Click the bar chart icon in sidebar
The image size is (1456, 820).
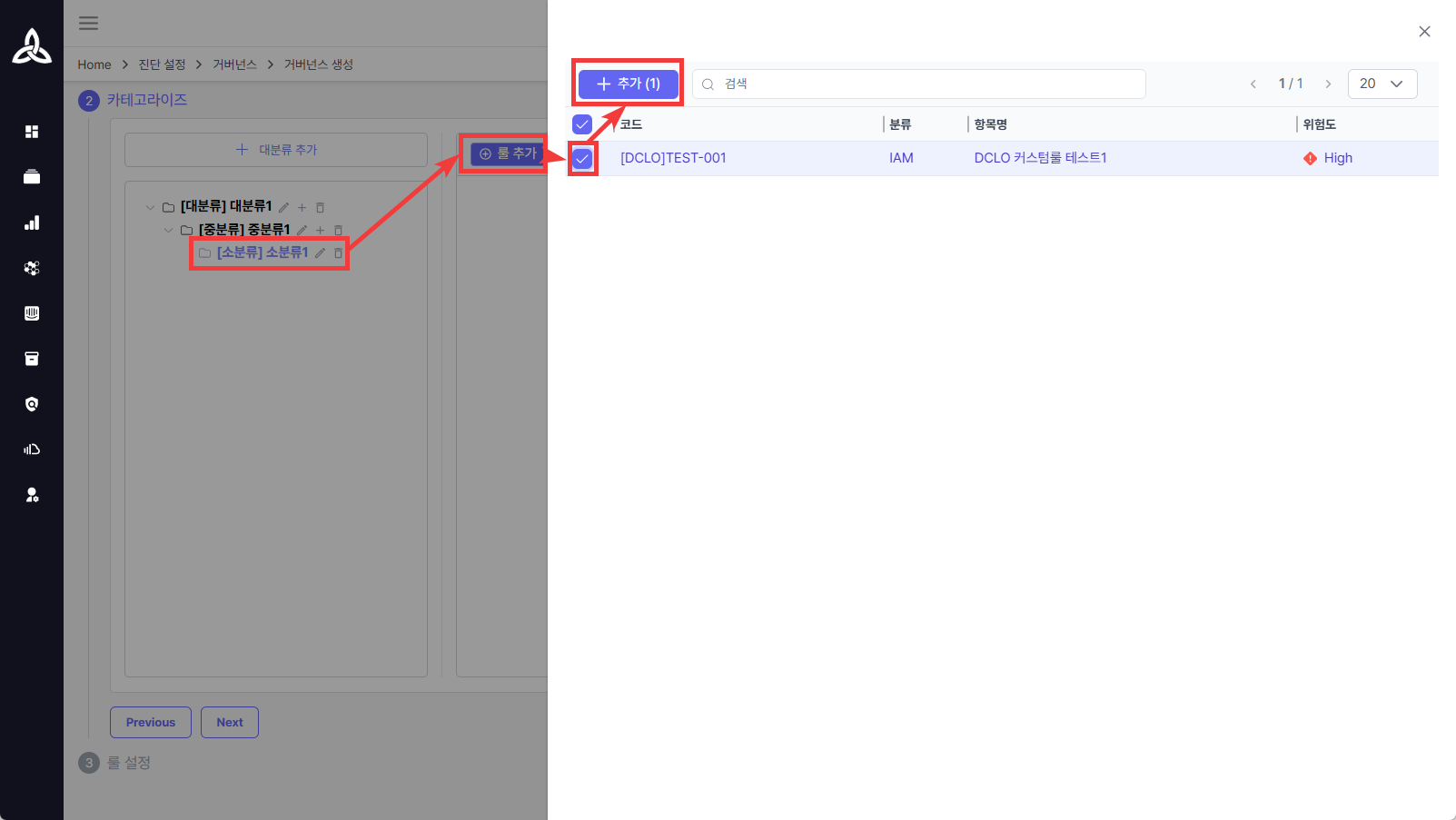coord(32,222)
